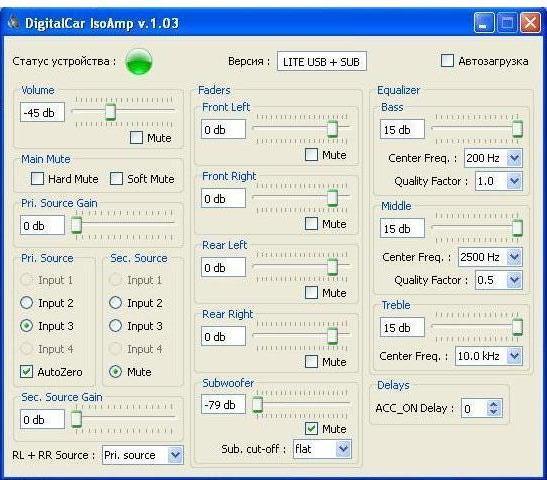Open the Sub. cut-off dropdown
The width and height of the screenshot is (547, 480).
tap(343, 449)
